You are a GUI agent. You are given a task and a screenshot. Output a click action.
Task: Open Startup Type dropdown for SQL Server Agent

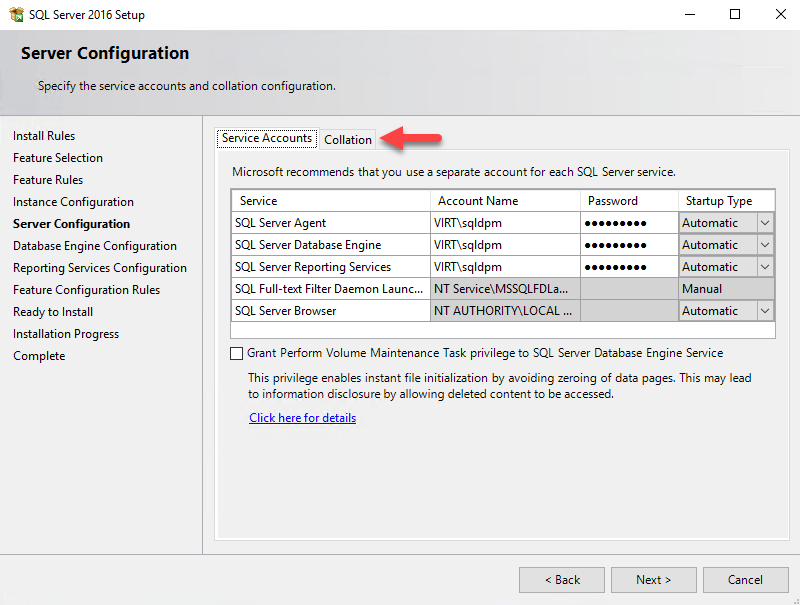click(x=765, y=223)
